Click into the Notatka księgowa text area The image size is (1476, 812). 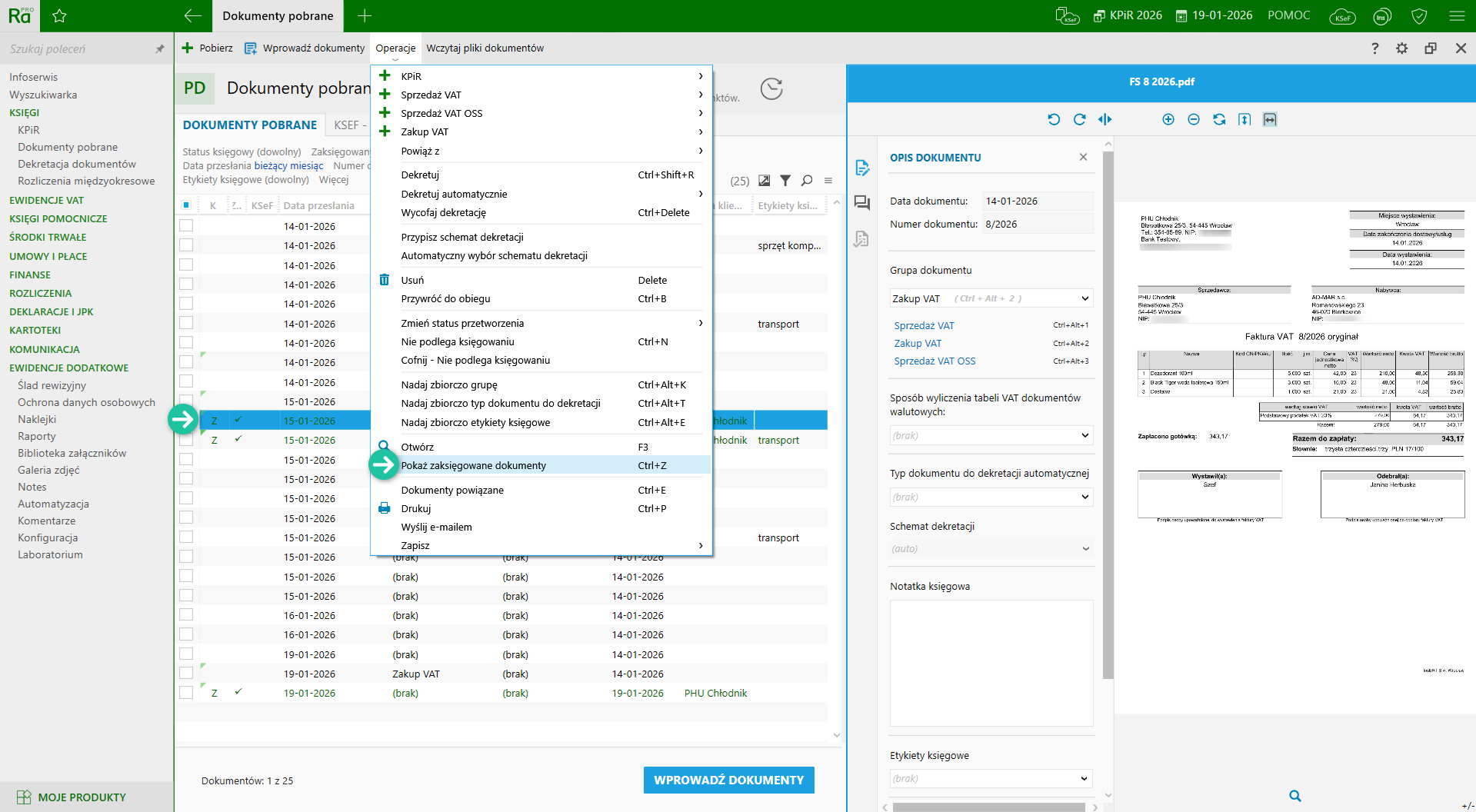[991, 663]
